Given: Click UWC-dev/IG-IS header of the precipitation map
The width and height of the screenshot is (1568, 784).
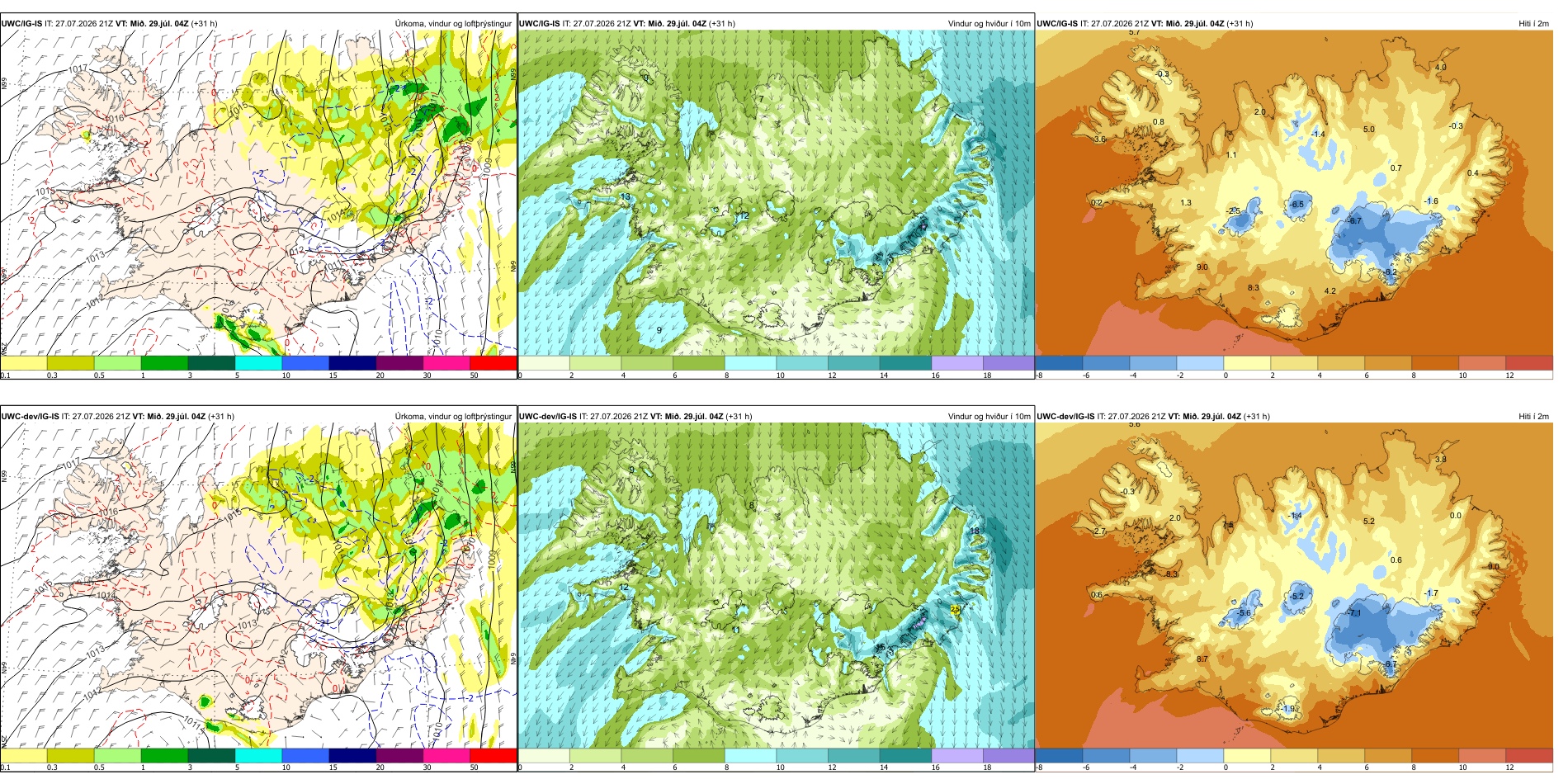Looking at the screenshot, I should pos(31,416).
